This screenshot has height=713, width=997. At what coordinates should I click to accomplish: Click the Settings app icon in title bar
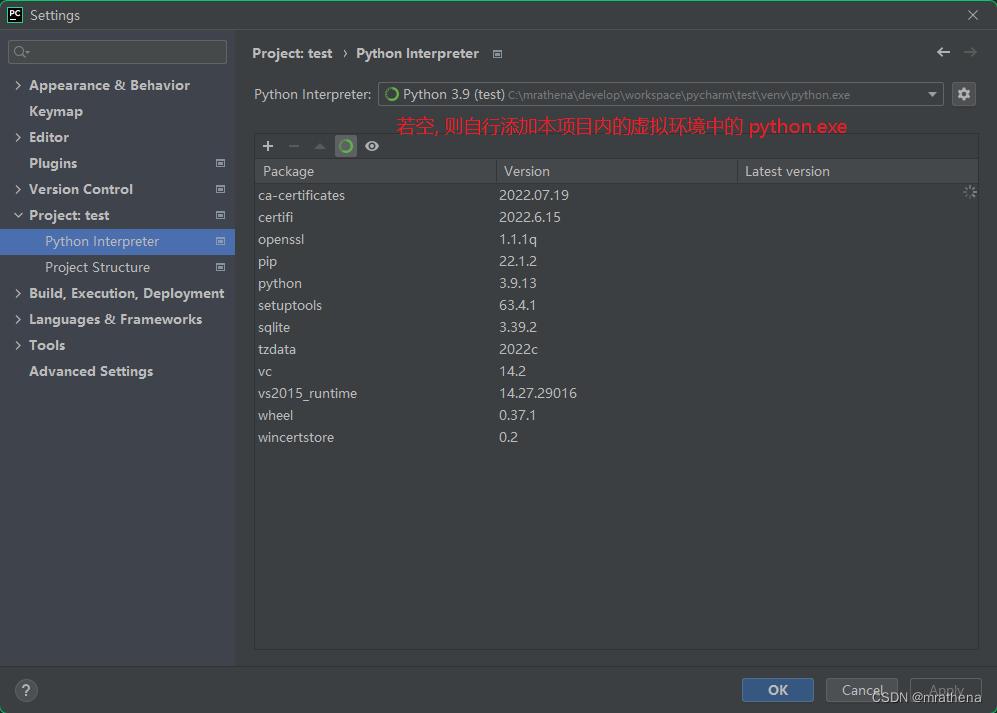click(x=13, y=14)
